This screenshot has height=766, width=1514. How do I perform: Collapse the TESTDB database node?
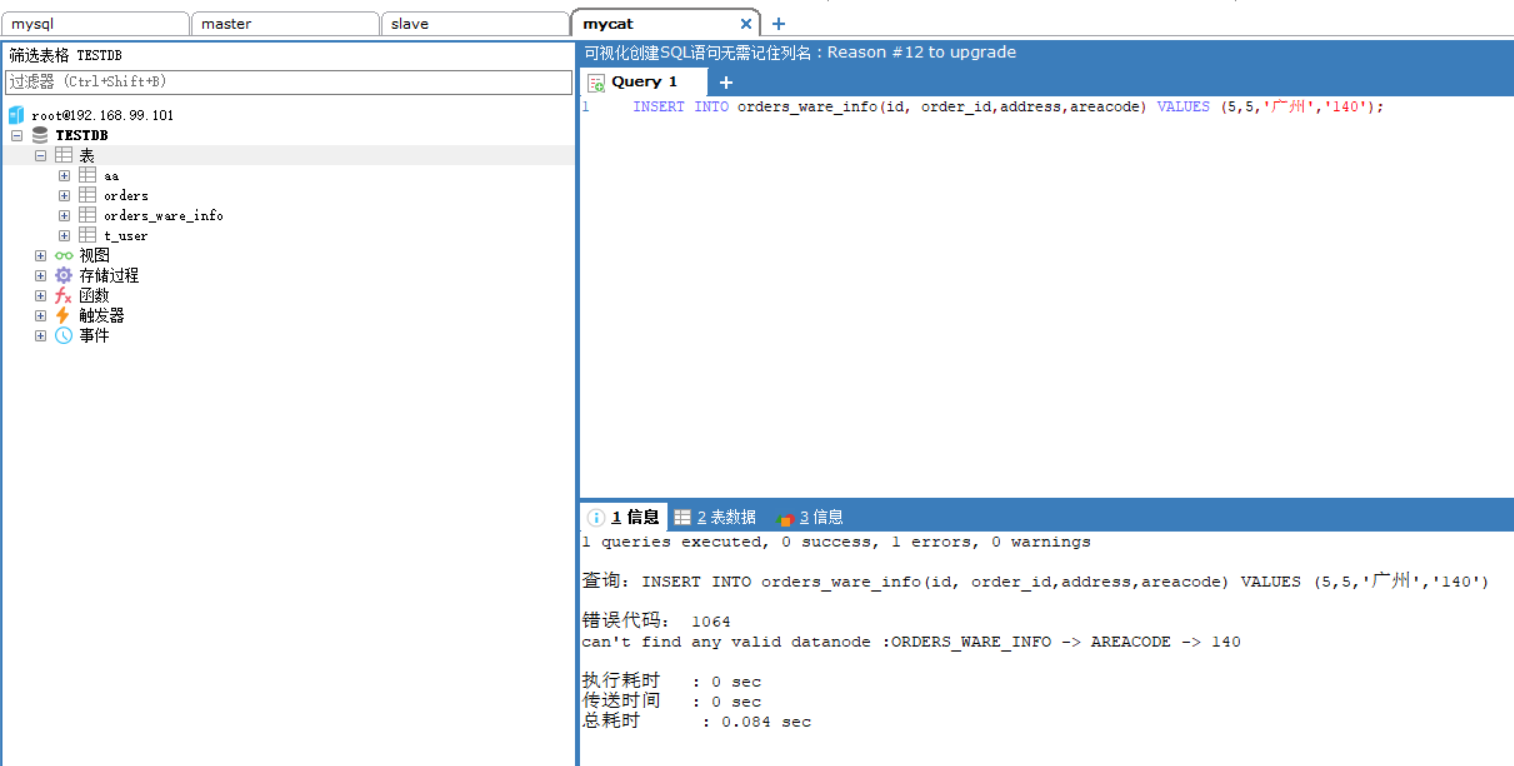(17, 135)
